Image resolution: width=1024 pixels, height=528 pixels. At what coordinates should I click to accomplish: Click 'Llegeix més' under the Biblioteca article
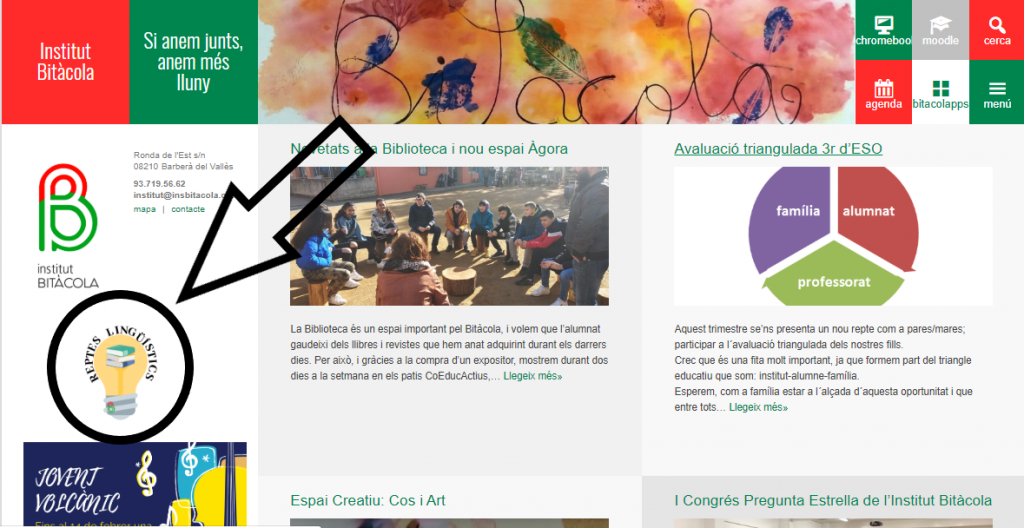click(x=533, y=376)
